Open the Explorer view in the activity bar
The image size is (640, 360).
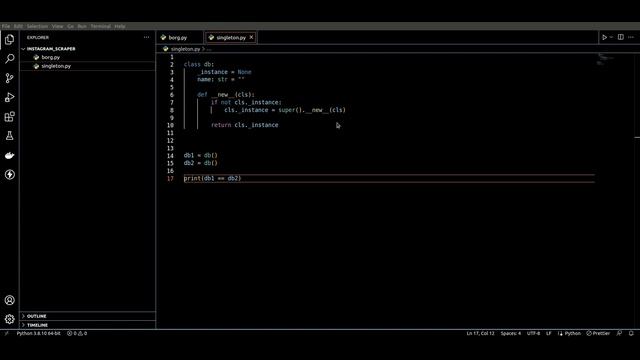(9, 39)
